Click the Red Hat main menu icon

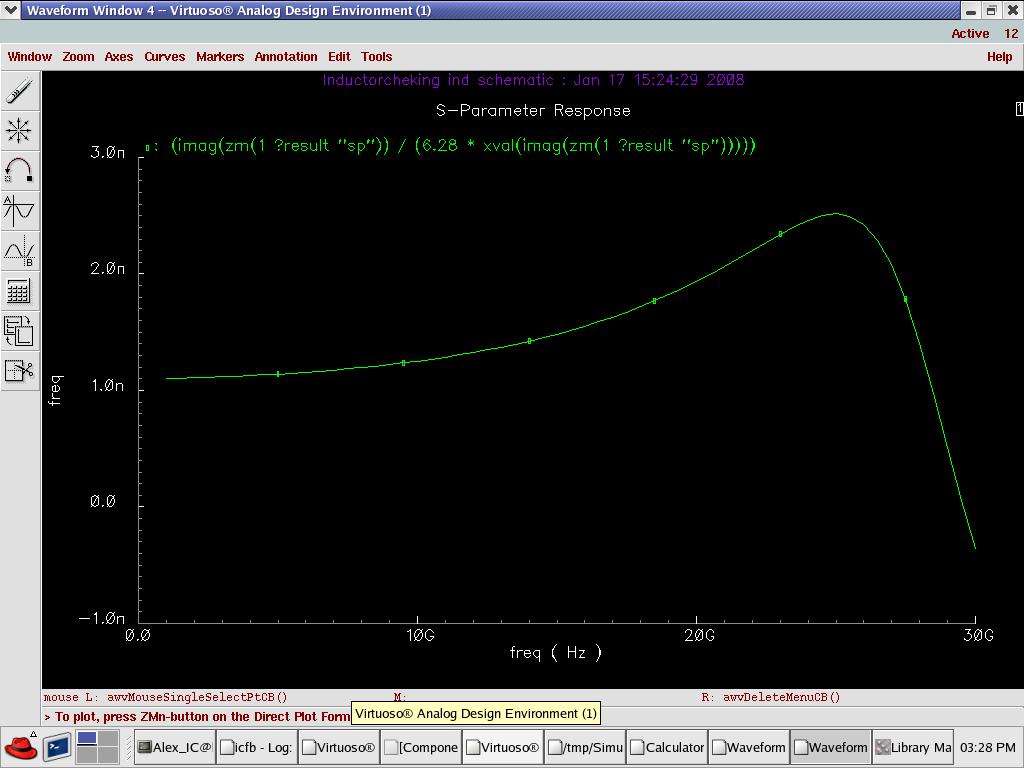point(20,747)
